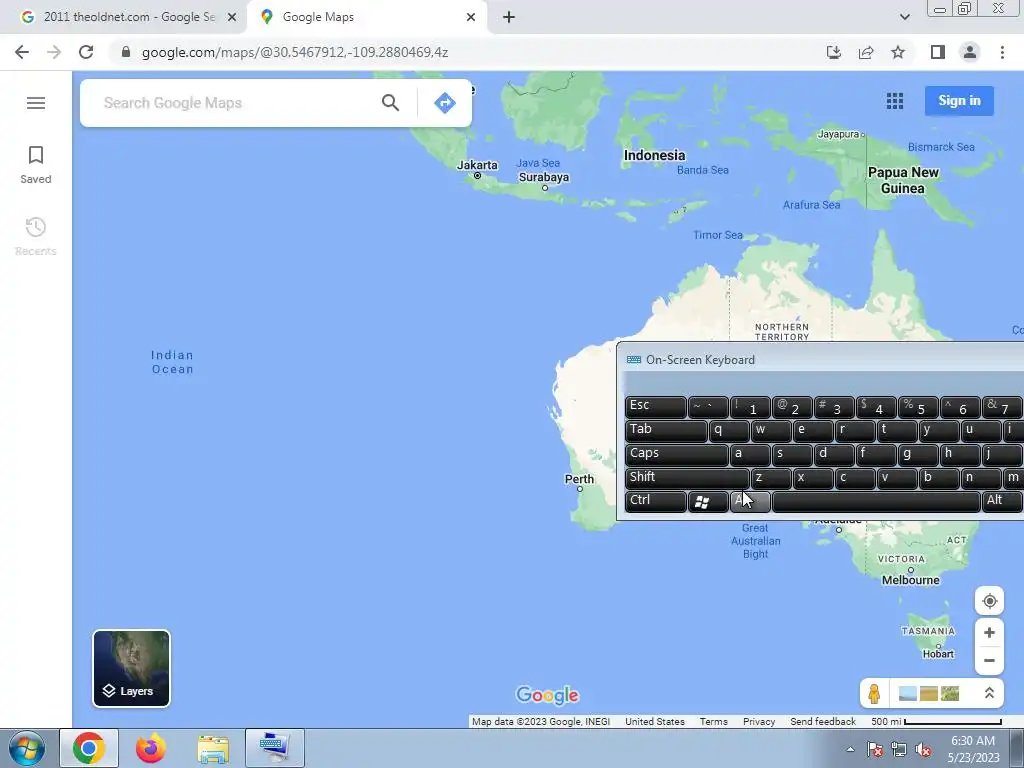Go back using browser back arrow

coord(22,52)
